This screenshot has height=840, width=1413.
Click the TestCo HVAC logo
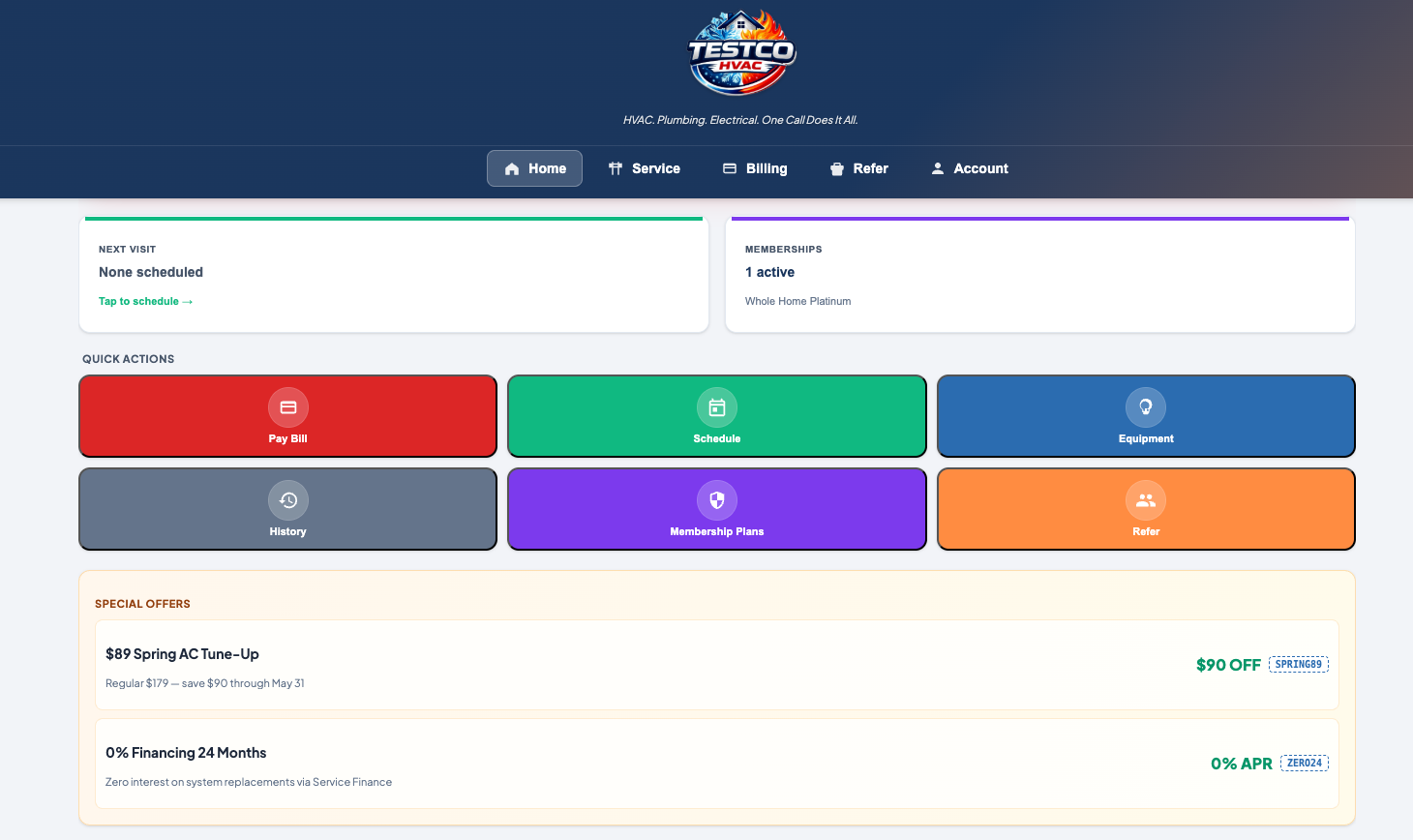(741, 53)
